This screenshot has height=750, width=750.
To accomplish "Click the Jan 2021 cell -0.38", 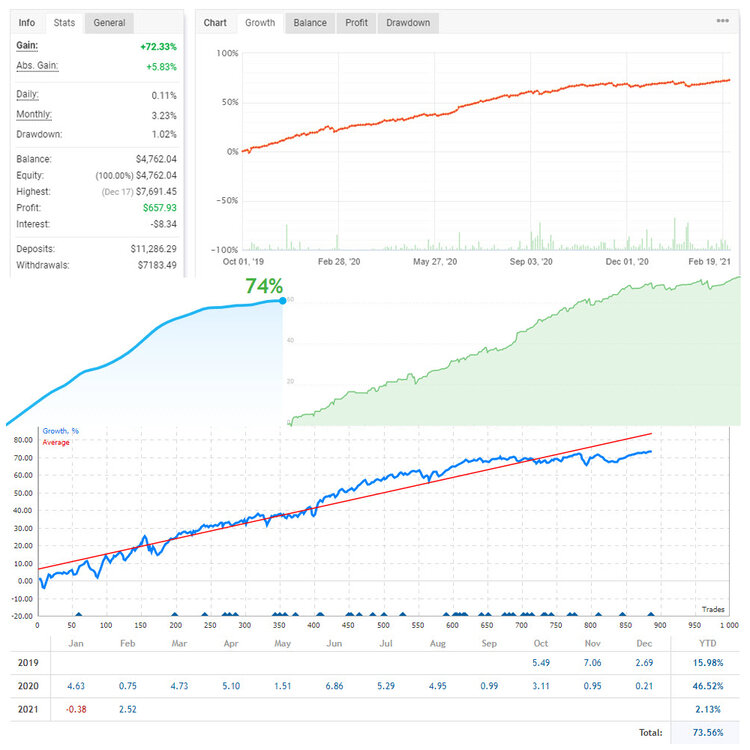I will tap(76, 709).
